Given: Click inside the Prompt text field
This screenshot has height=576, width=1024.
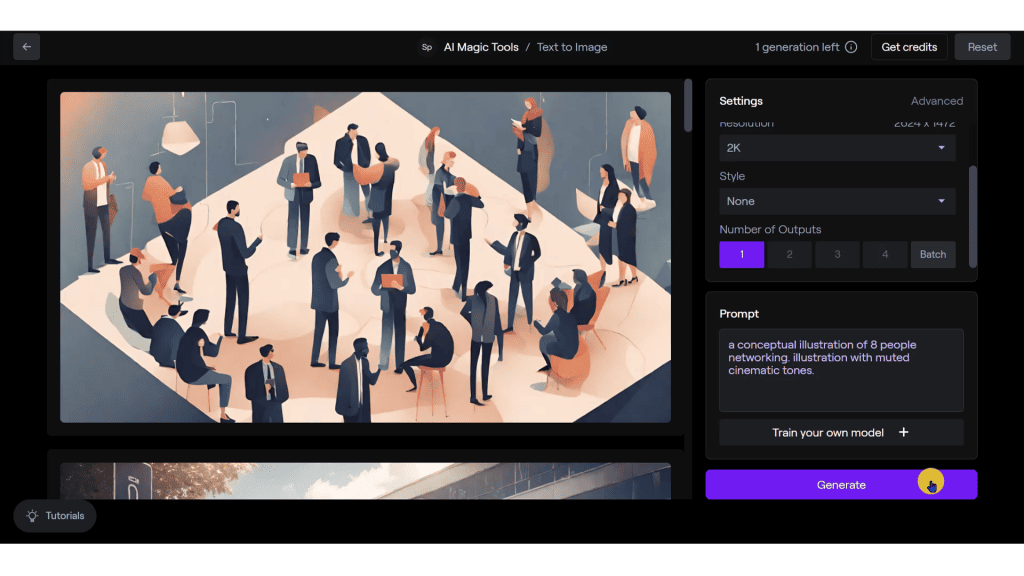Looking at the screenshot, I should (x=840, y=370).
